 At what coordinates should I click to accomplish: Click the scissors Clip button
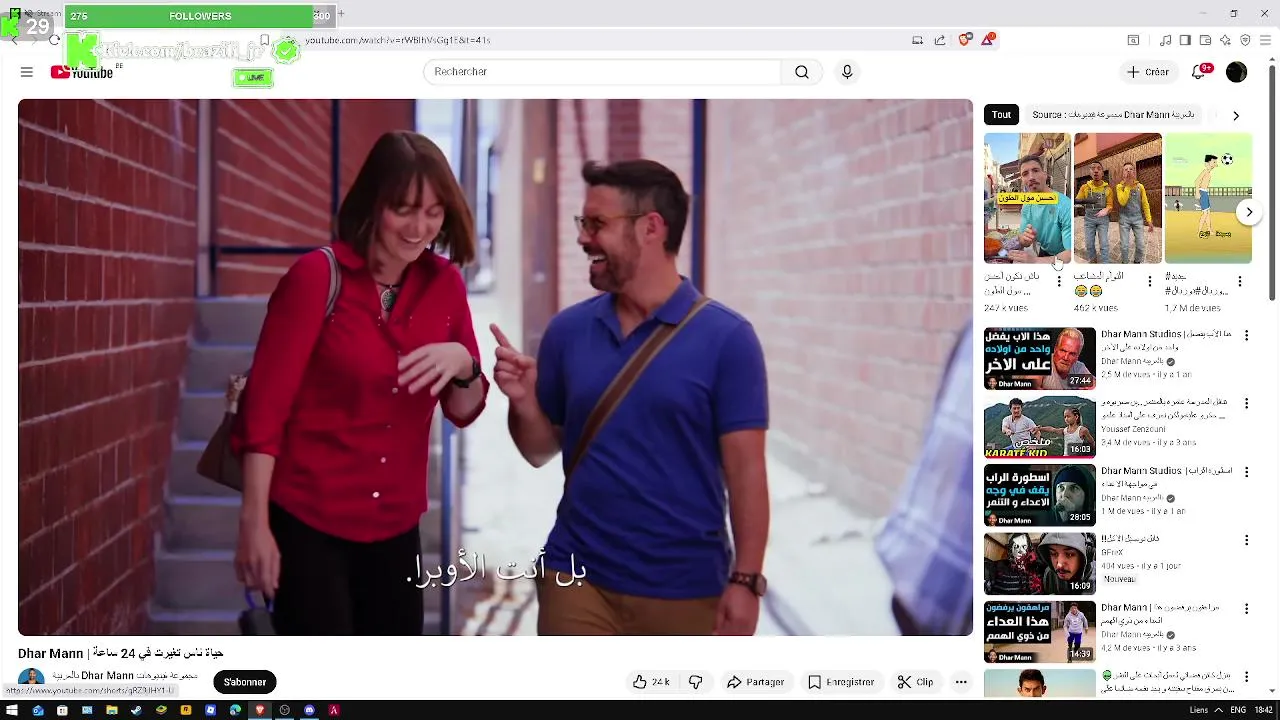[915, 682]
